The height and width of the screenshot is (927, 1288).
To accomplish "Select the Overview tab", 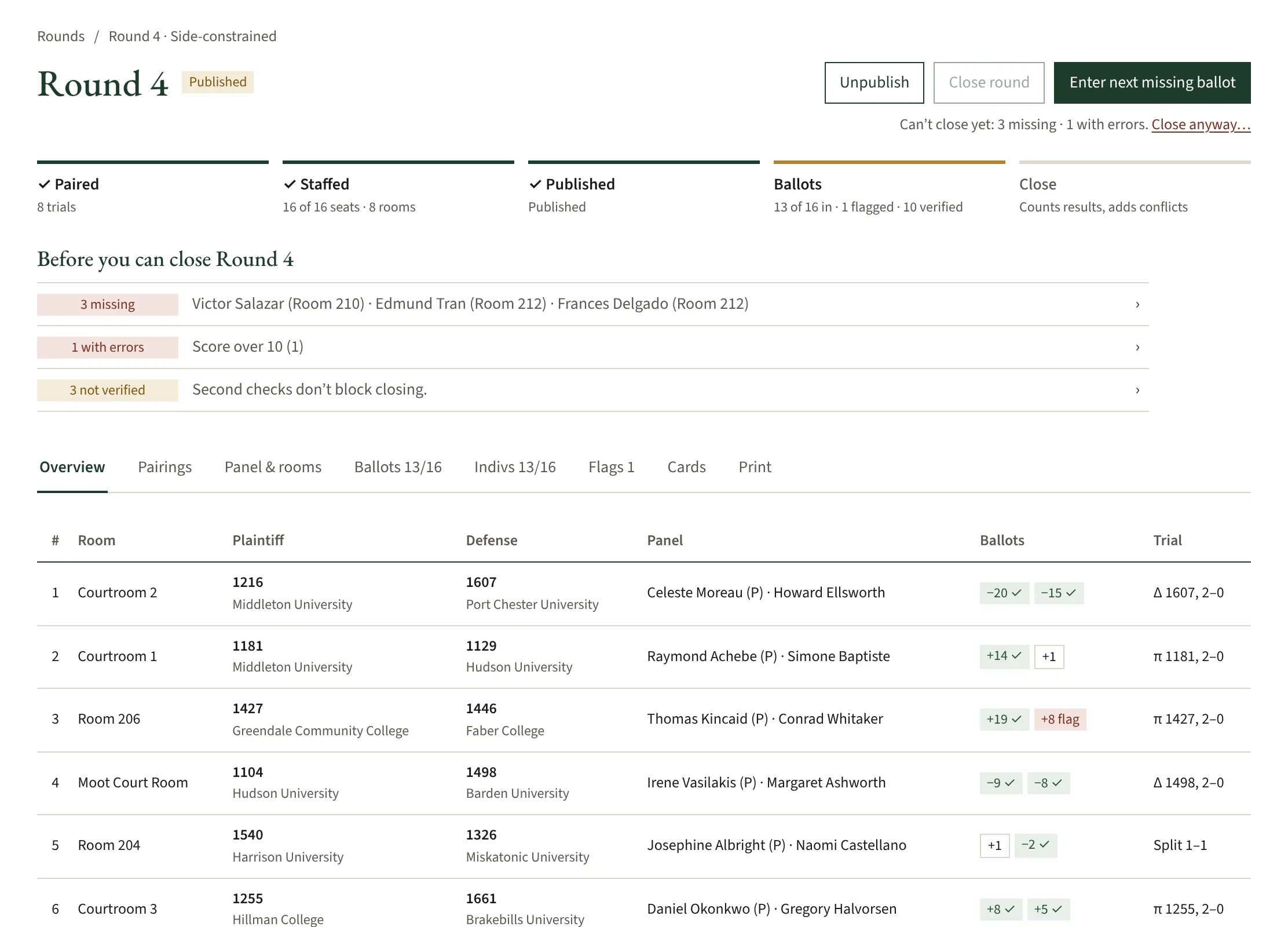I will pyautogui.click(x=72, y=467).
